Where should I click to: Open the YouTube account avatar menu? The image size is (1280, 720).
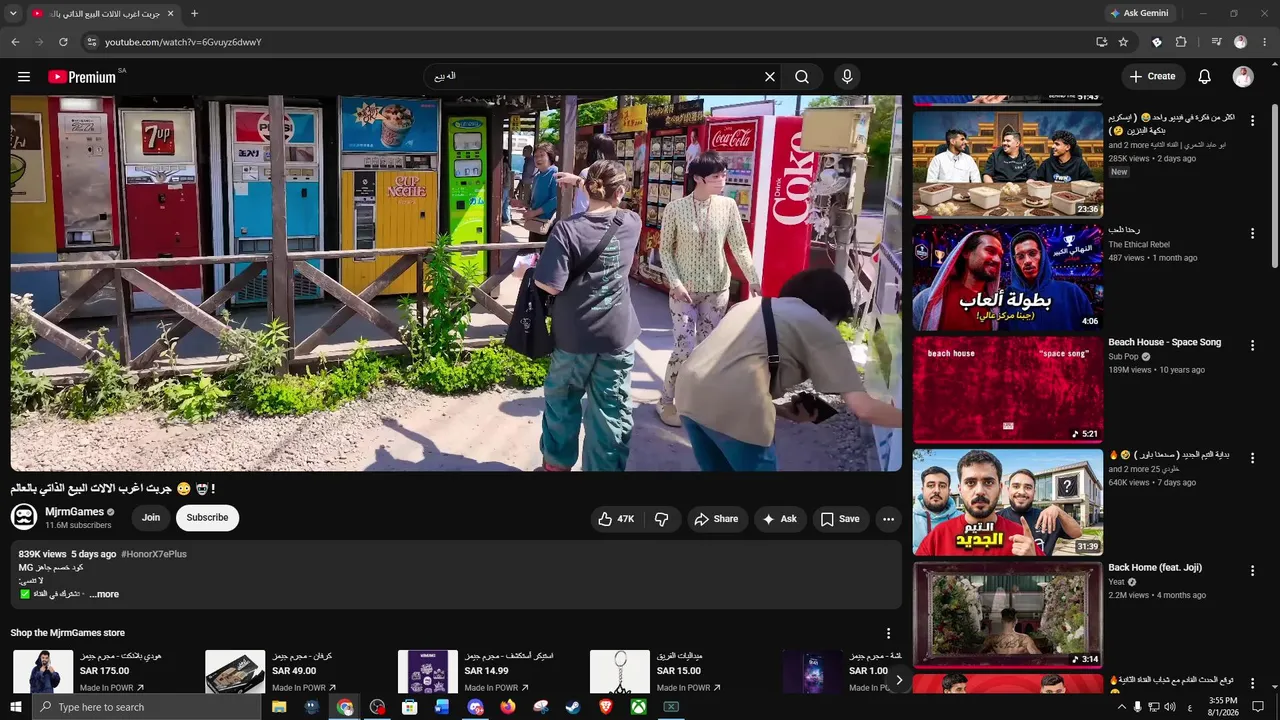[1243, 77]
